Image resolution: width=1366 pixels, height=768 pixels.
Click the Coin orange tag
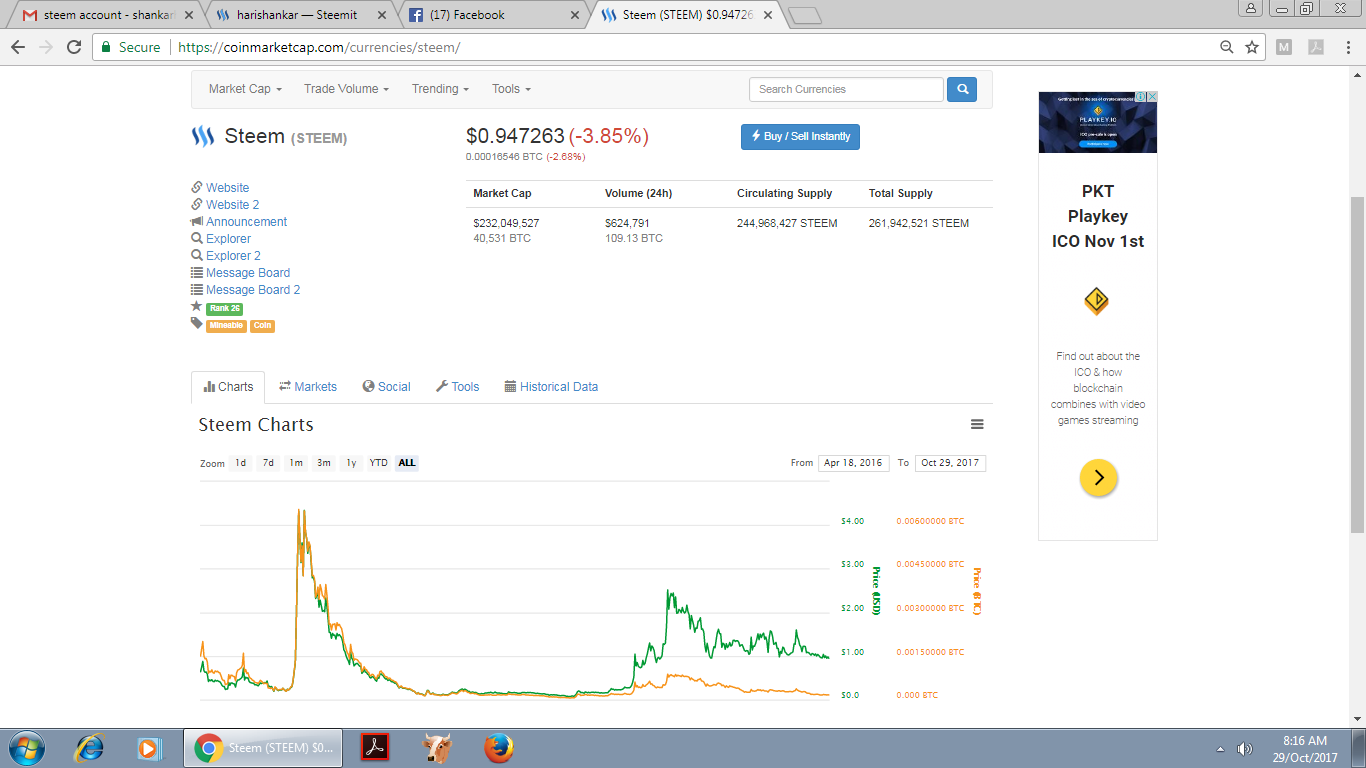[262, 326]
